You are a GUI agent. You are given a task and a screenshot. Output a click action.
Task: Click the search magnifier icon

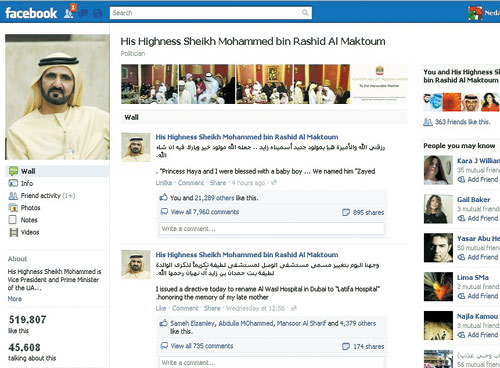305,13
